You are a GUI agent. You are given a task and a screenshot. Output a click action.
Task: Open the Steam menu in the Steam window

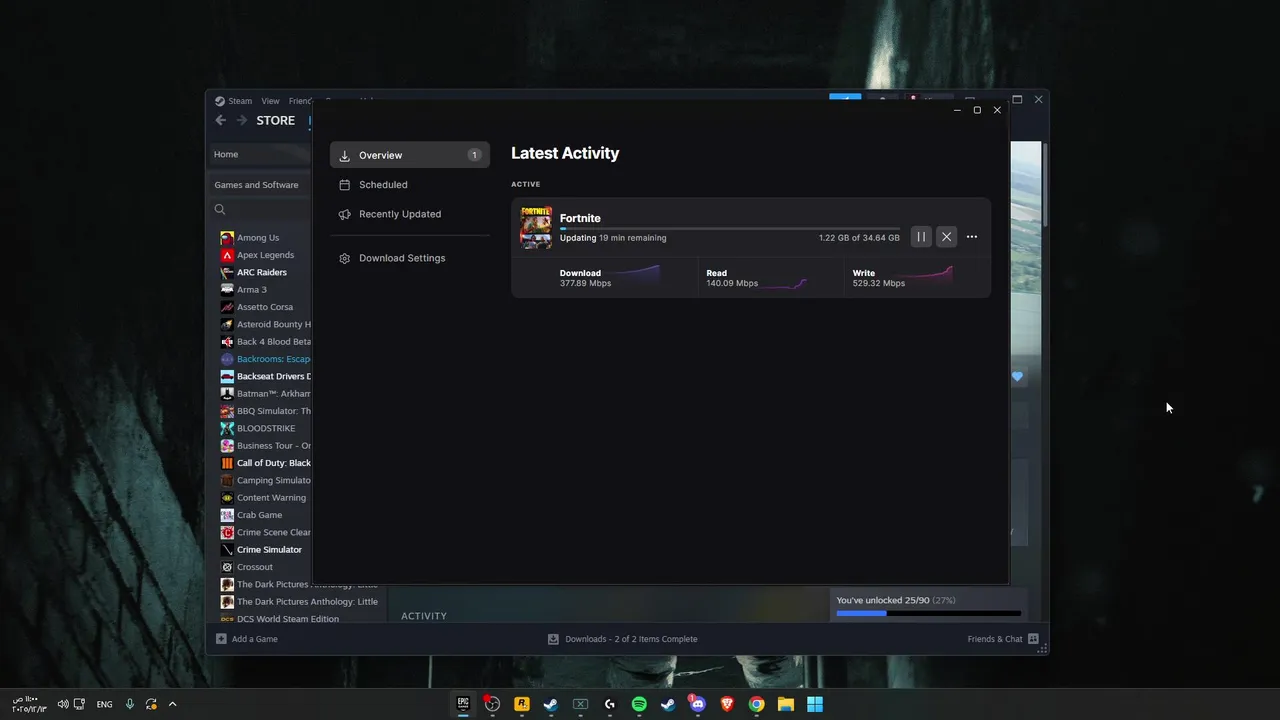click(x=240, y=101)
